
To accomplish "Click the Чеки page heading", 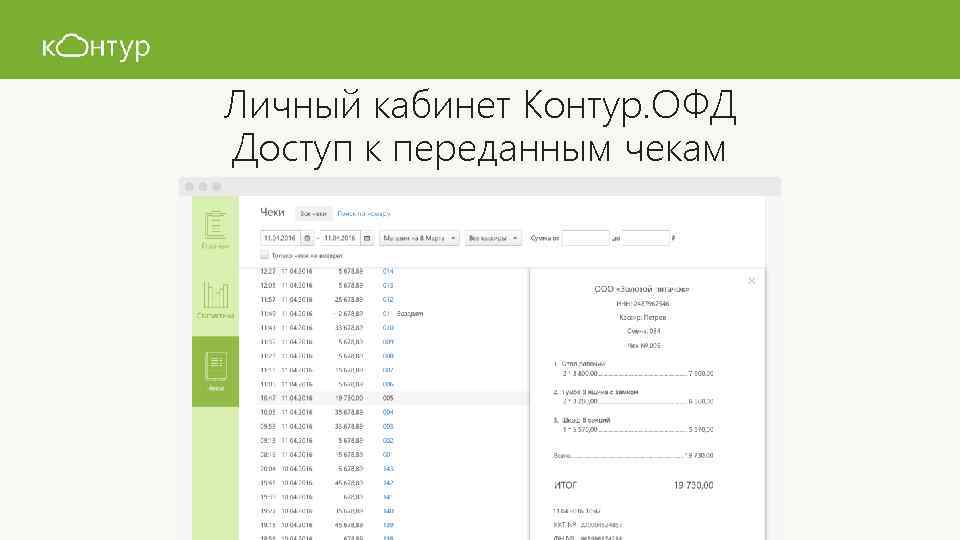I will tap(272, 212).
